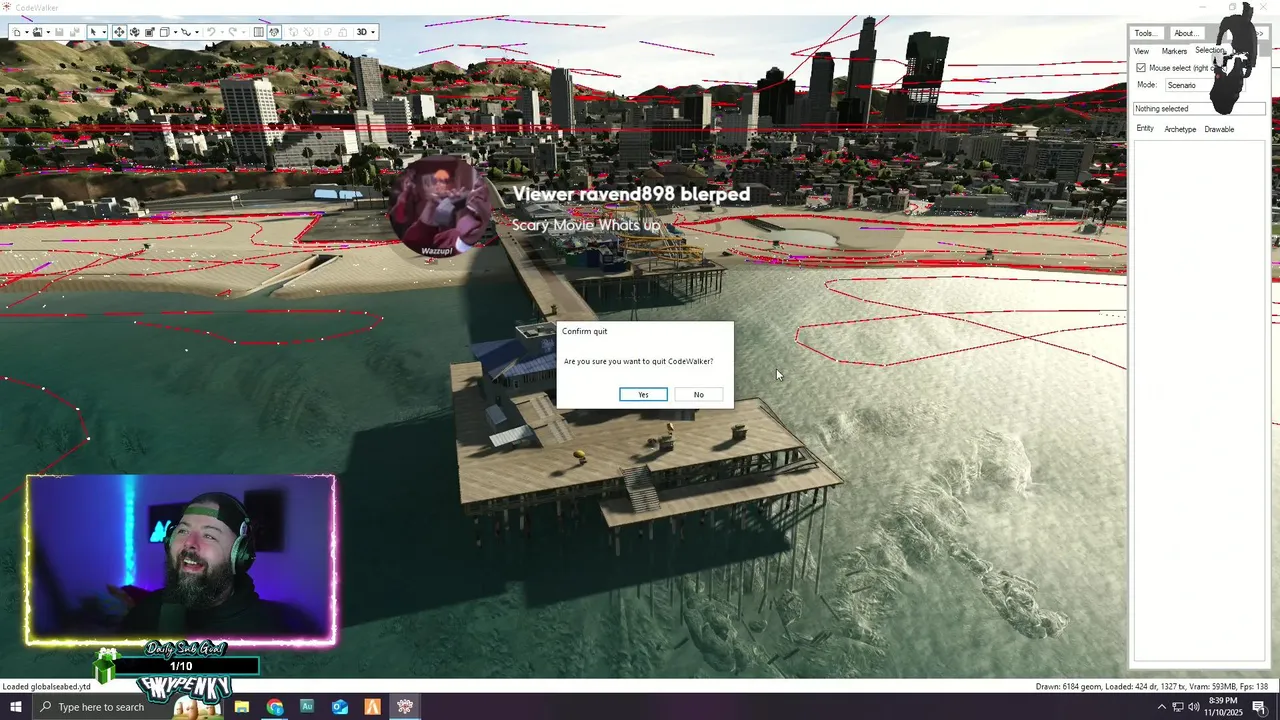Open the Tools... menu button
The image size is (1280, 720).
pyautogui.click(x=1146, y=33)
